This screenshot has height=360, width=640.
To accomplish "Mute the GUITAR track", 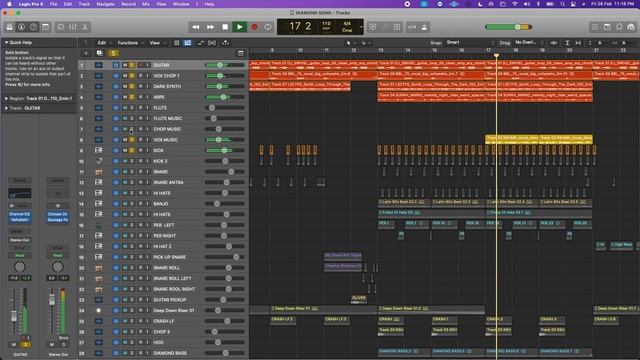I will (x=125, y=65).
